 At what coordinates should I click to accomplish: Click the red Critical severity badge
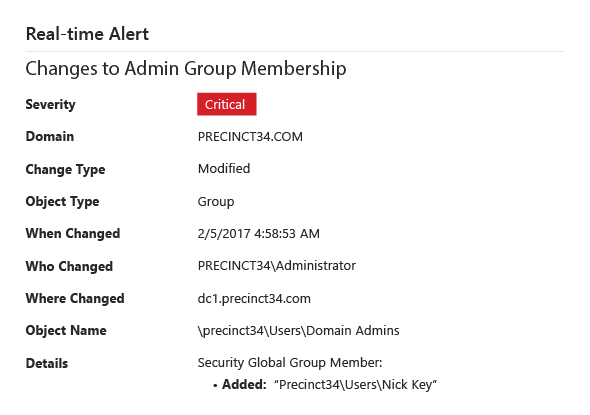coord(227,104)
